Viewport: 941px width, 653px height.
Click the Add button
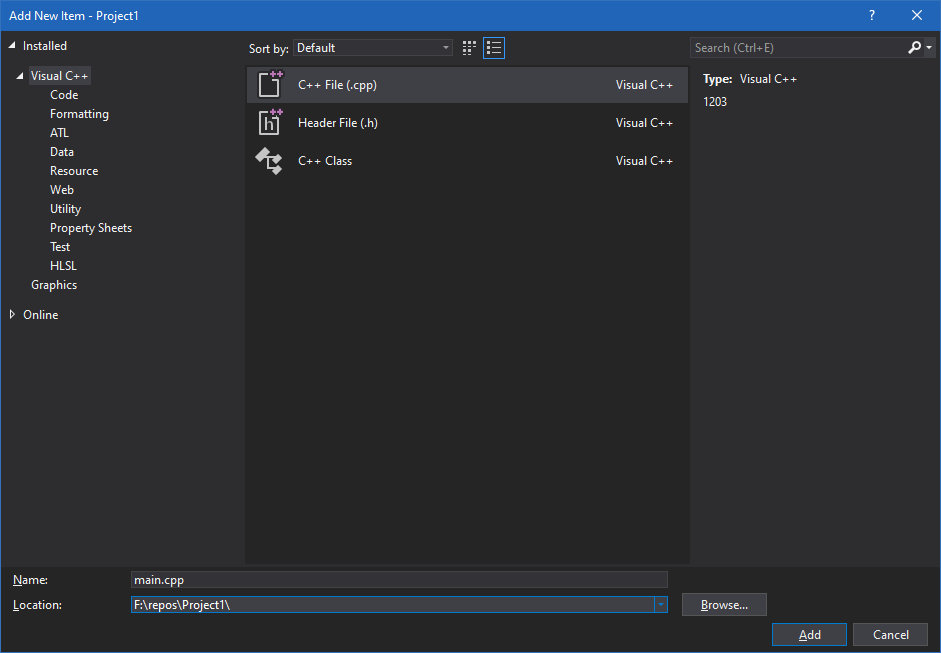809,635
